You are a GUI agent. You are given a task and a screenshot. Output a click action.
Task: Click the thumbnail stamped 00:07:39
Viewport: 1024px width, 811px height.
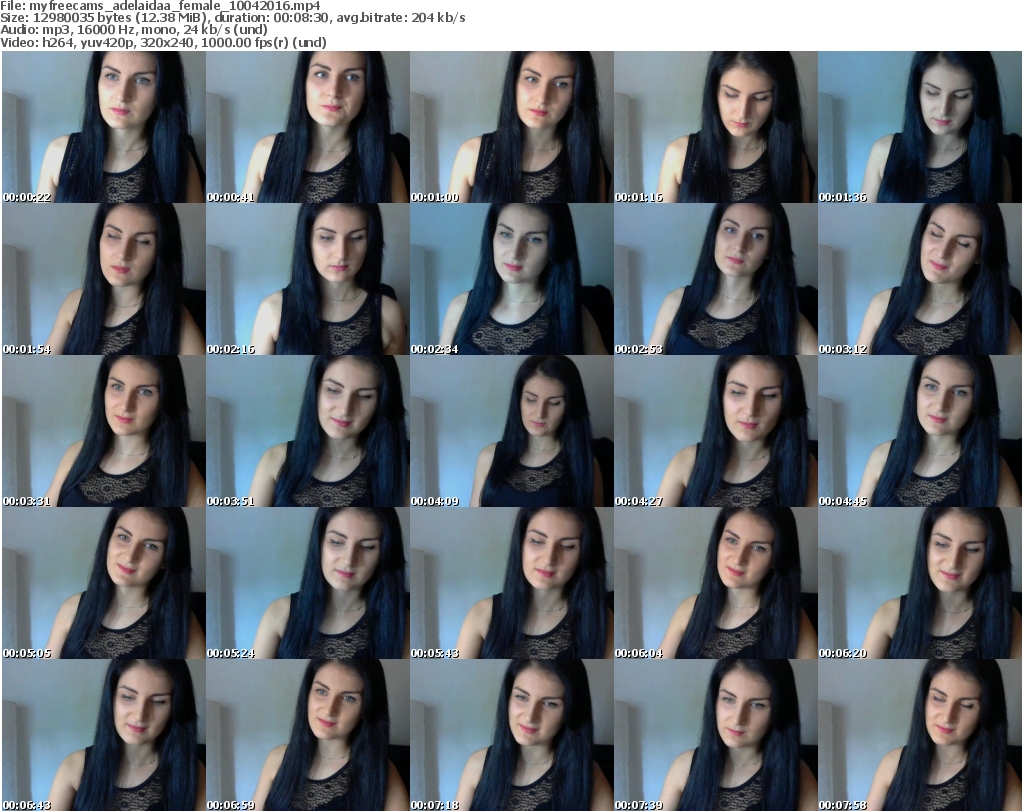coord(716,735)
